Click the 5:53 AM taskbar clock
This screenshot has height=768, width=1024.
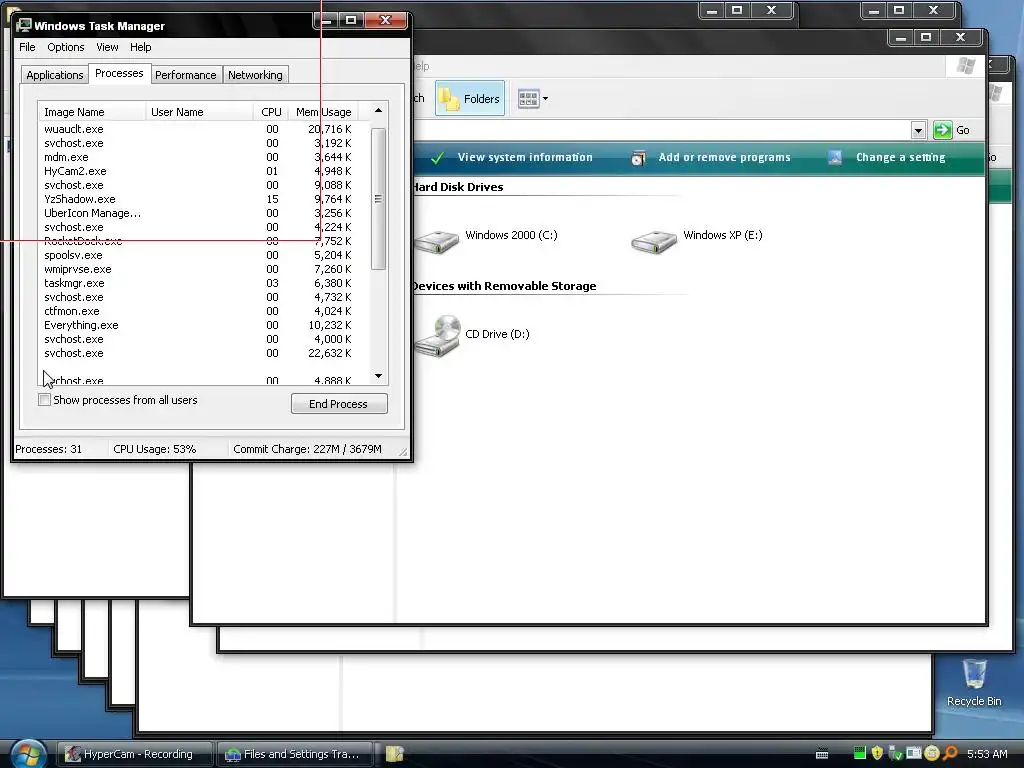click(987, 754)
